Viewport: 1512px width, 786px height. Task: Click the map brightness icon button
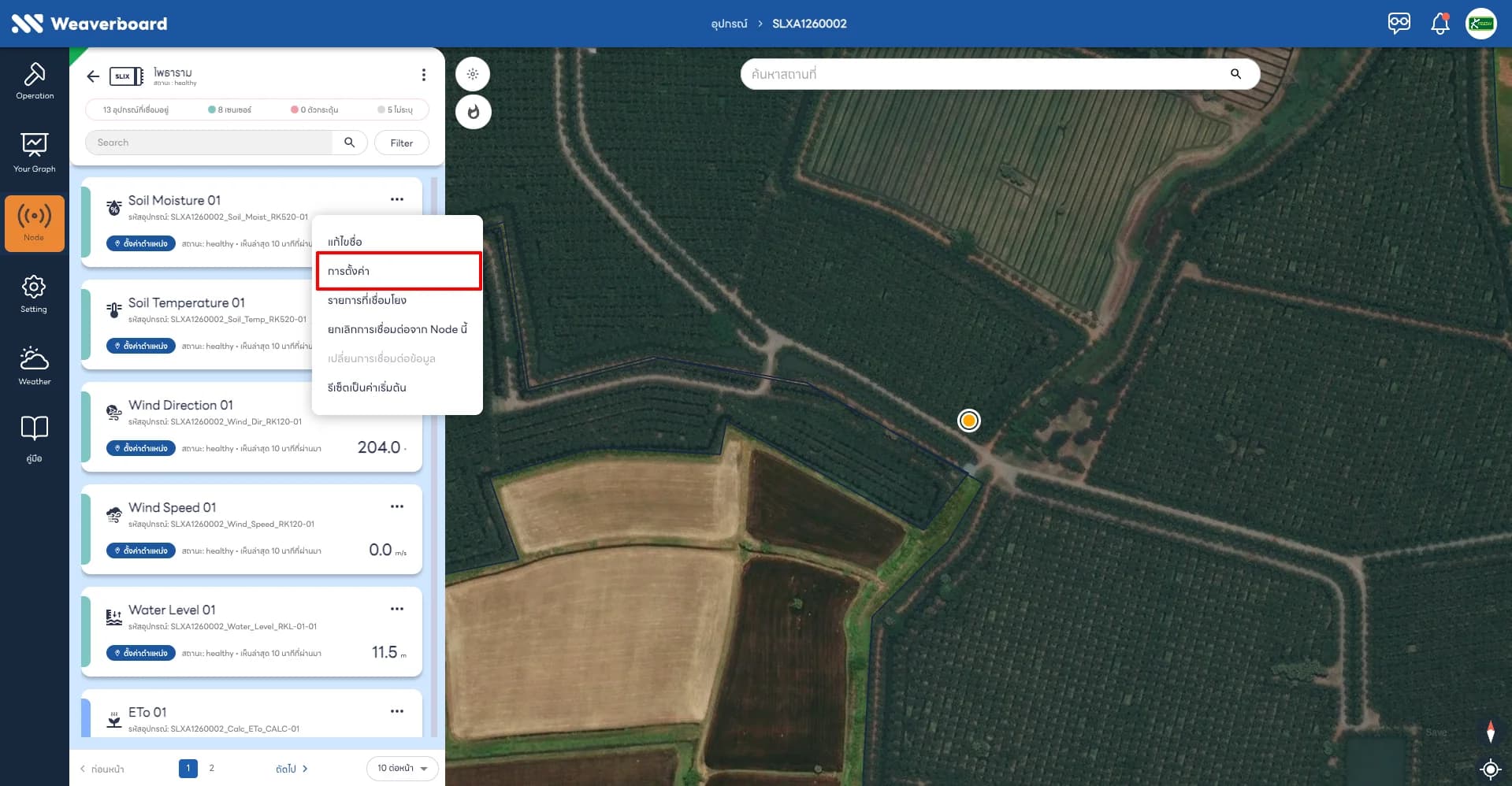click(x=473, y=74)
